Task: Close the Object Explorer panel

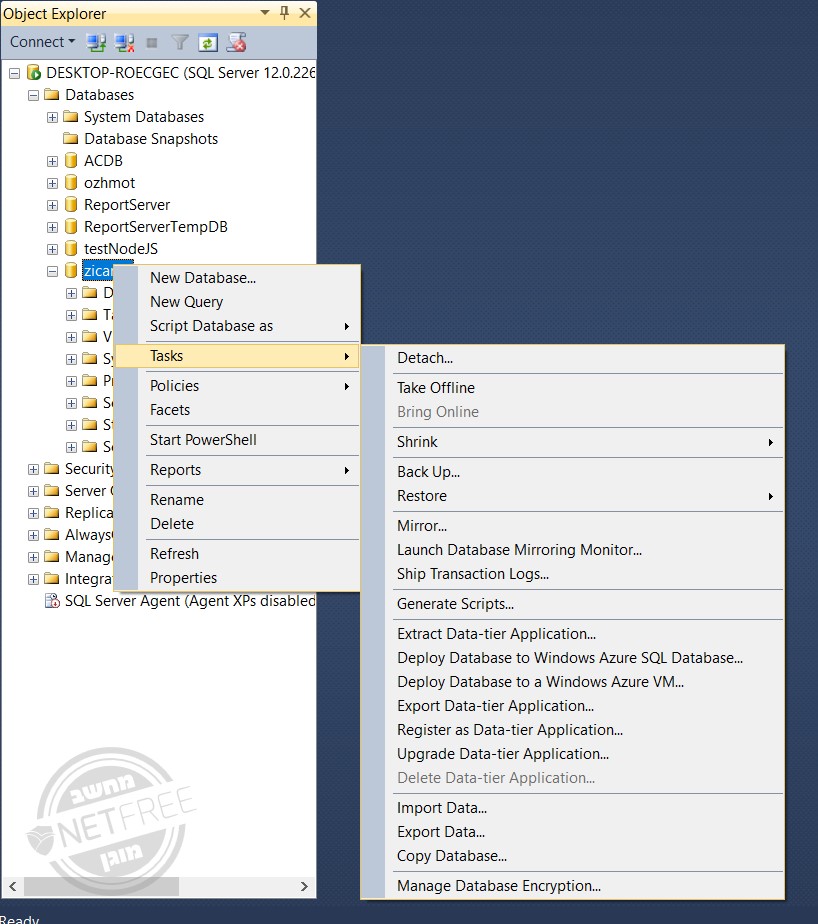Action: pyautogui.click(x=305, y=13)
